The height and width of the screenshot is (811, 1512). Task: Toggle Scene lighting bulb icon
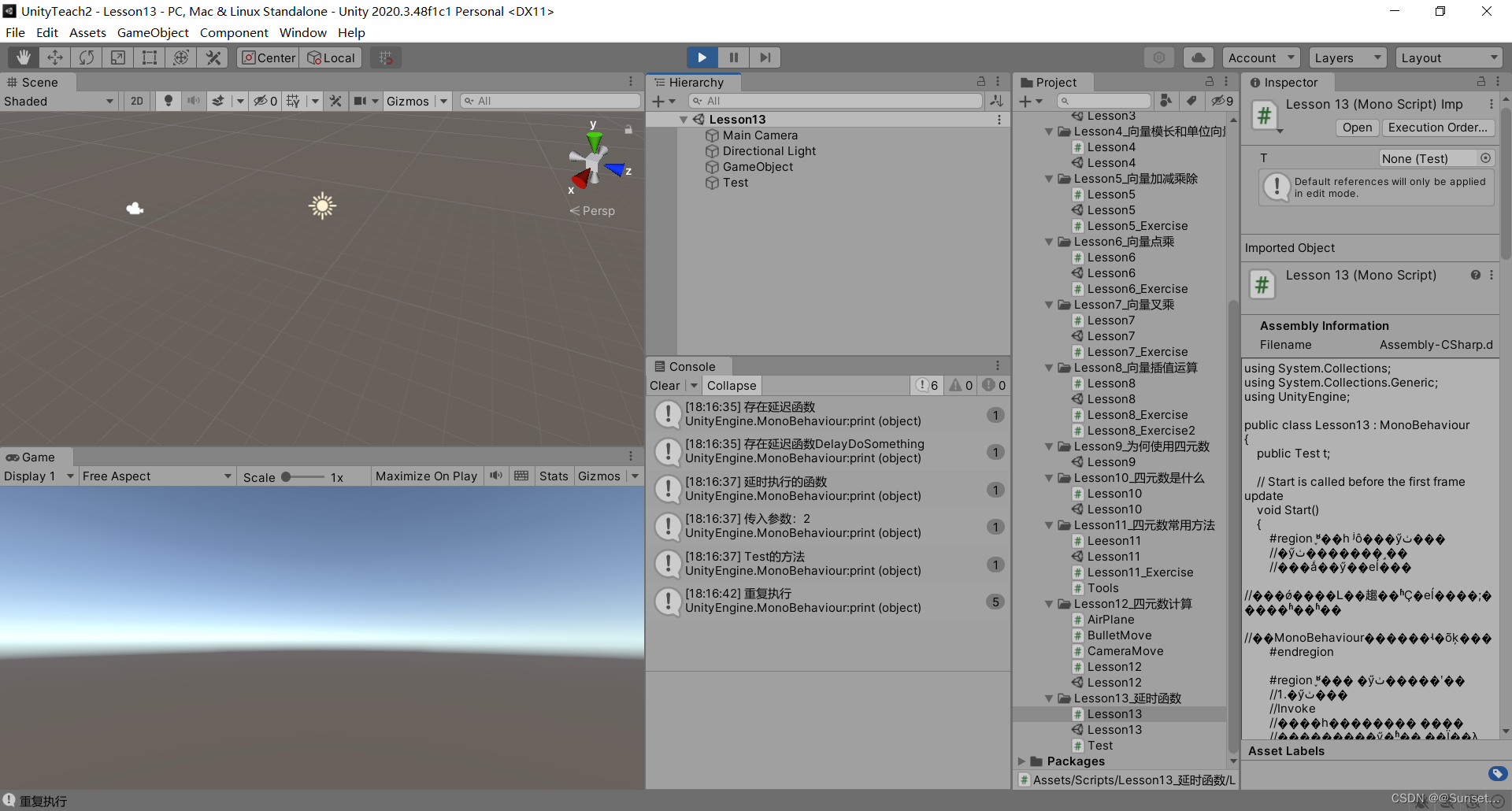168,101
